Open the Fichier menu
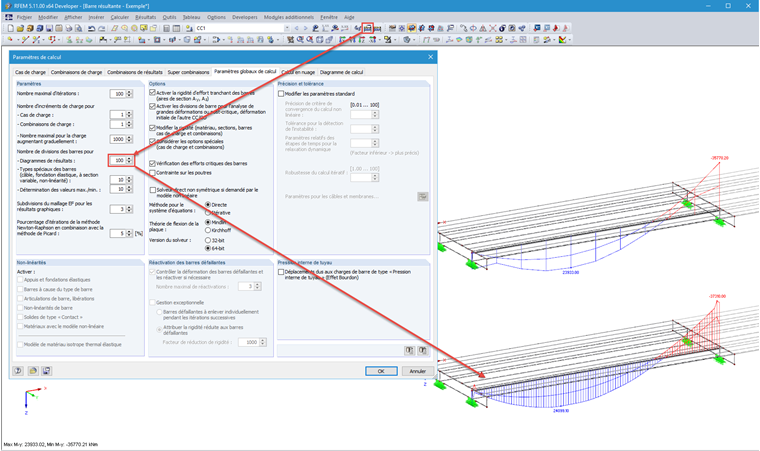Viewport: 760px width, 451px height. point(24,17)
